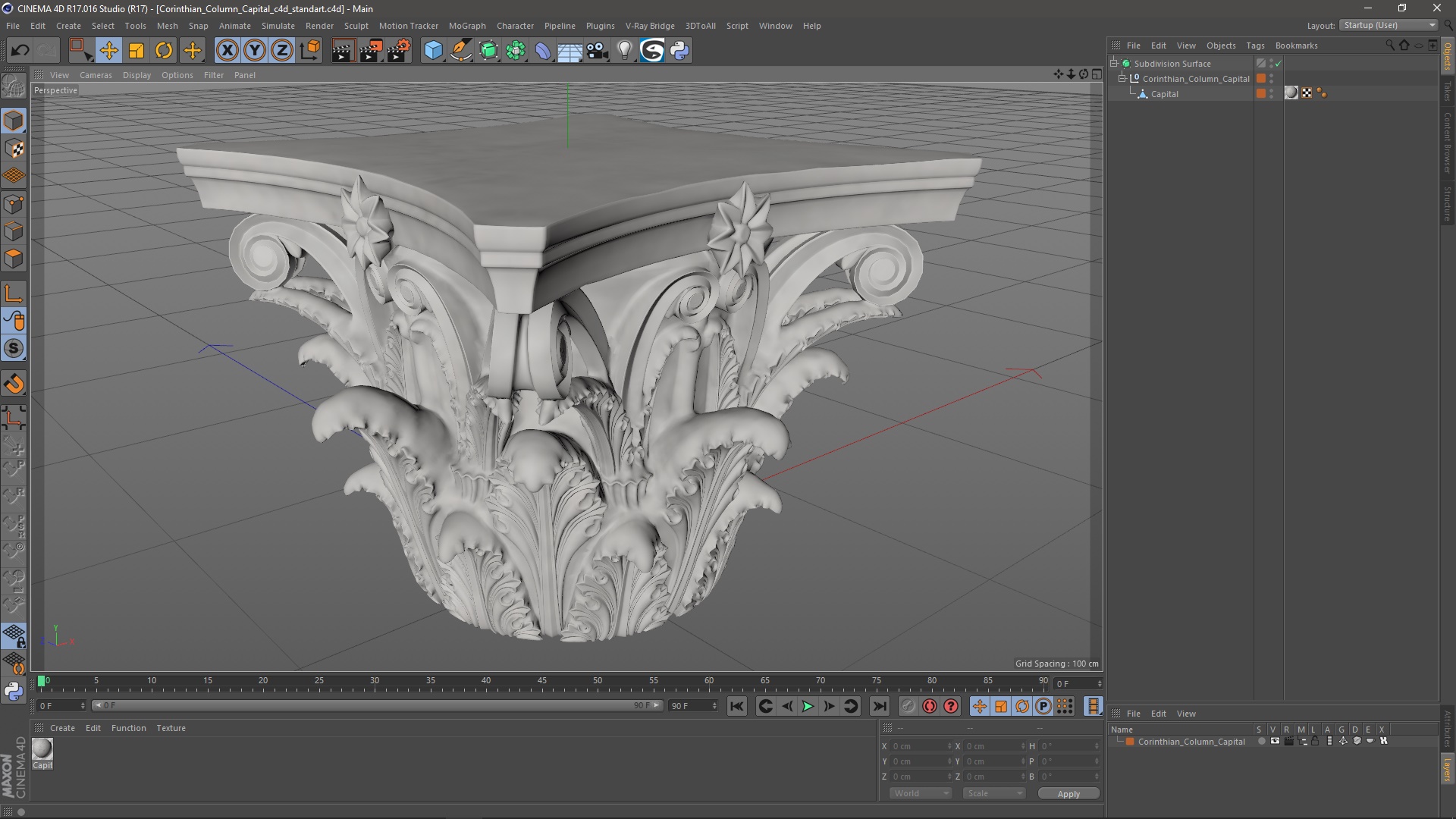This screenshot has width=1456, height=819.
Task: Click the Record Active Objects button
Action: 908,706
